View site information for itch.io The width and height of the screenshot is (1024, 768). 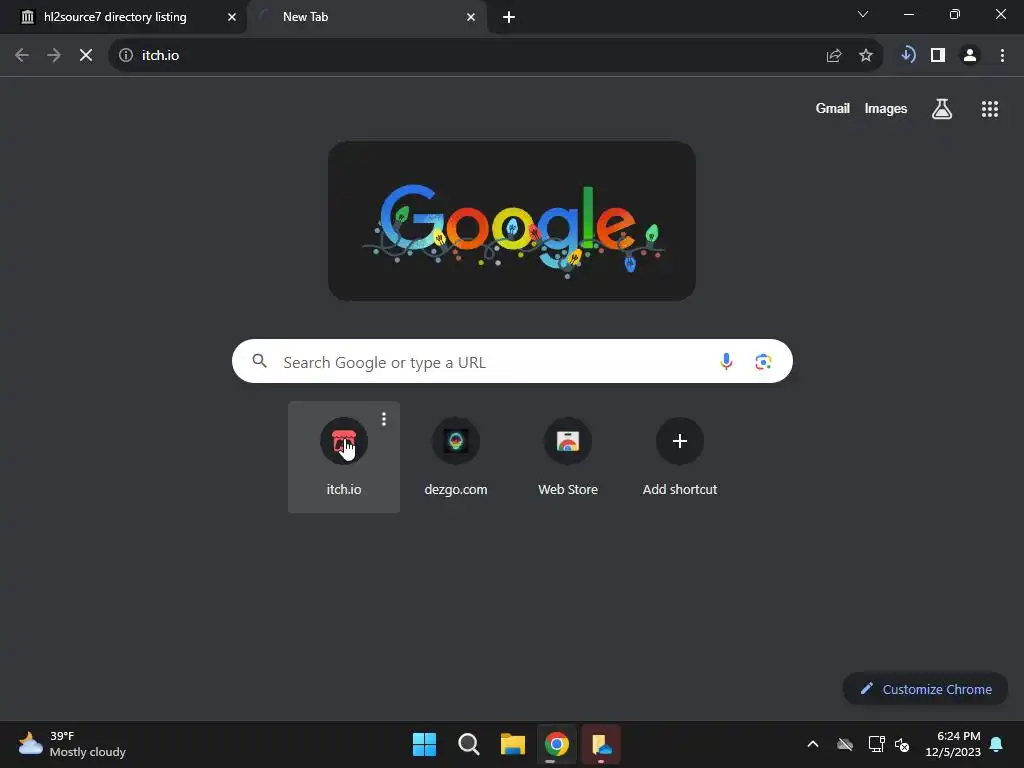[125, 56]
